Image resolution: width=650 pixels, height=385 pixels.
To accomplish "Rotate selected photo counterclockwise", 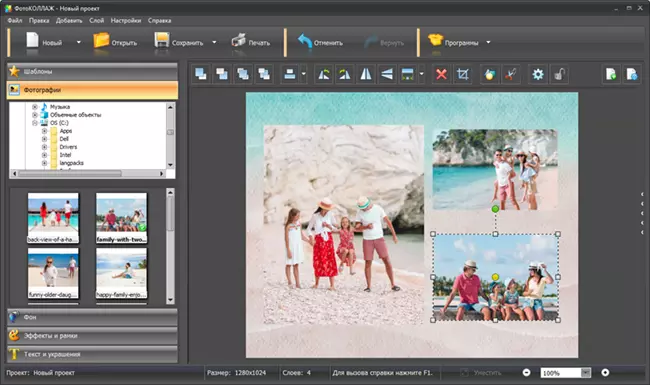I will point(324,74).
